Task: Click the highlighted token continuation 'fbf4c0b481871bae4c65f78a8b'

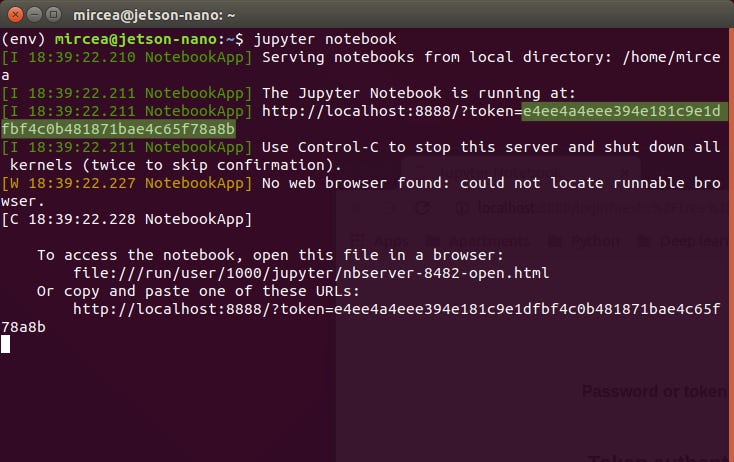Action: coord(118,129)
